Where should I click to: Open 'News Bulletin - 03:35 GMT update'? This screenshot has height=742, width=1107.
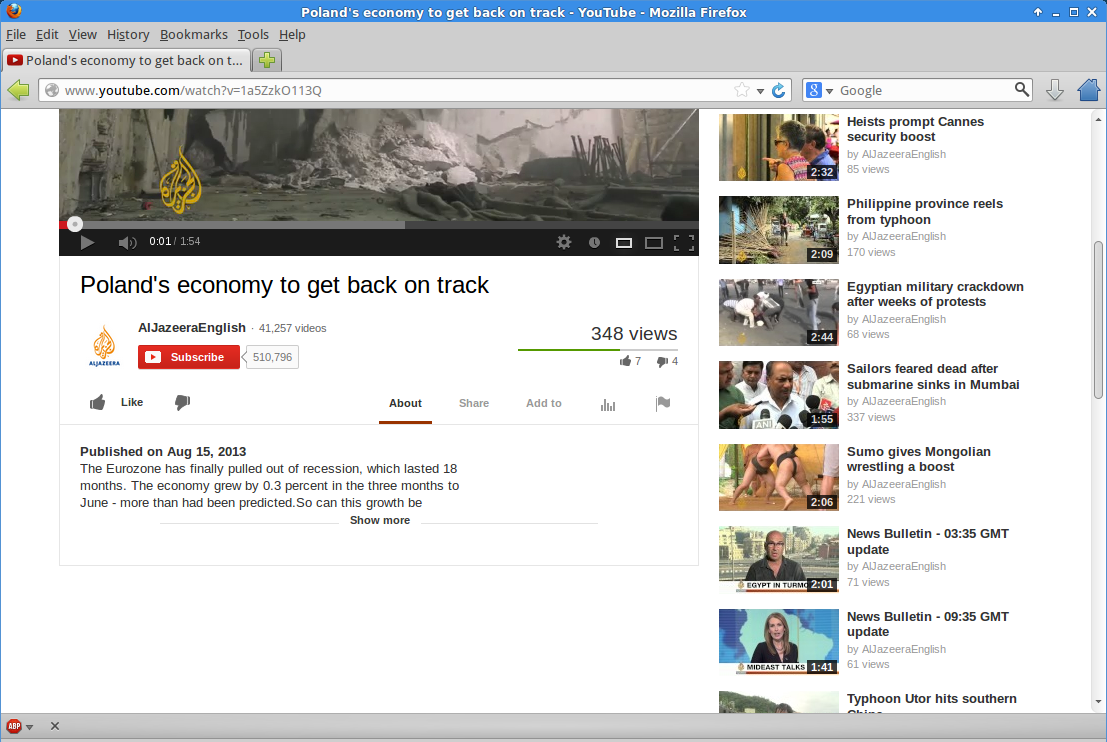tap(928, 541)
